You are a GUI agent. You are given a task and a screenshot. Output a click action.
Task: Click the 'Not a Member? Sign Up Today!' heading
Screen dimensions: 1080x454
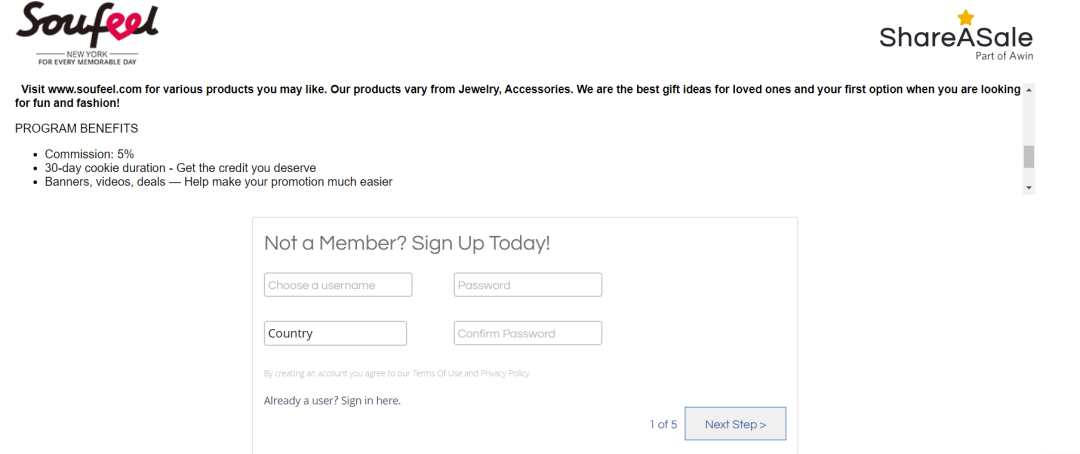407,243
